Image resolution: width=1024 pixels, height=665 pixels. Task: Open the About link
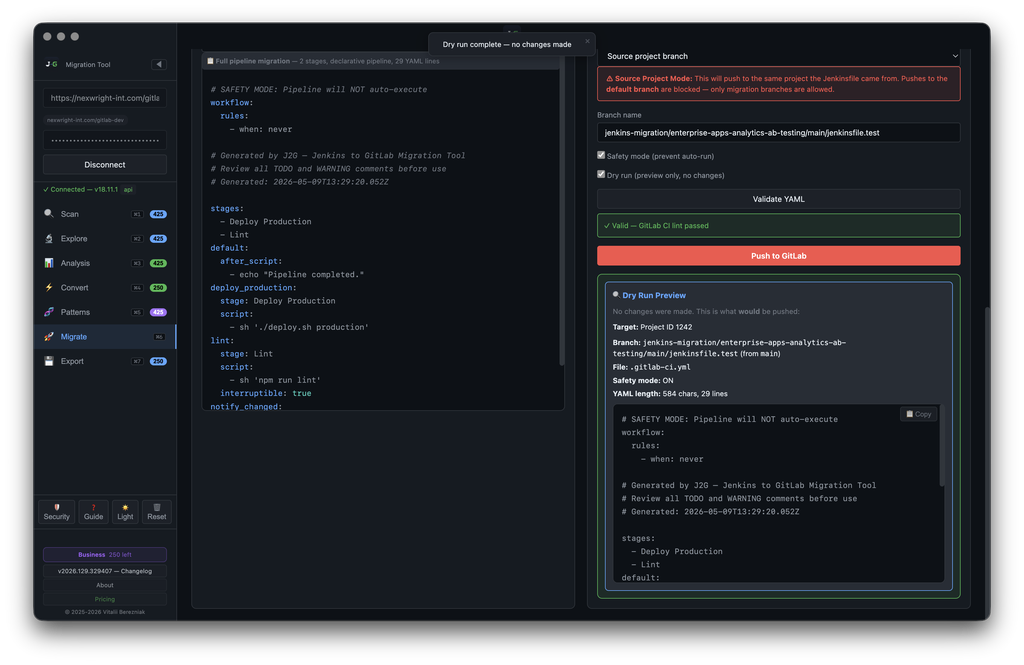(x=104, y=585)
